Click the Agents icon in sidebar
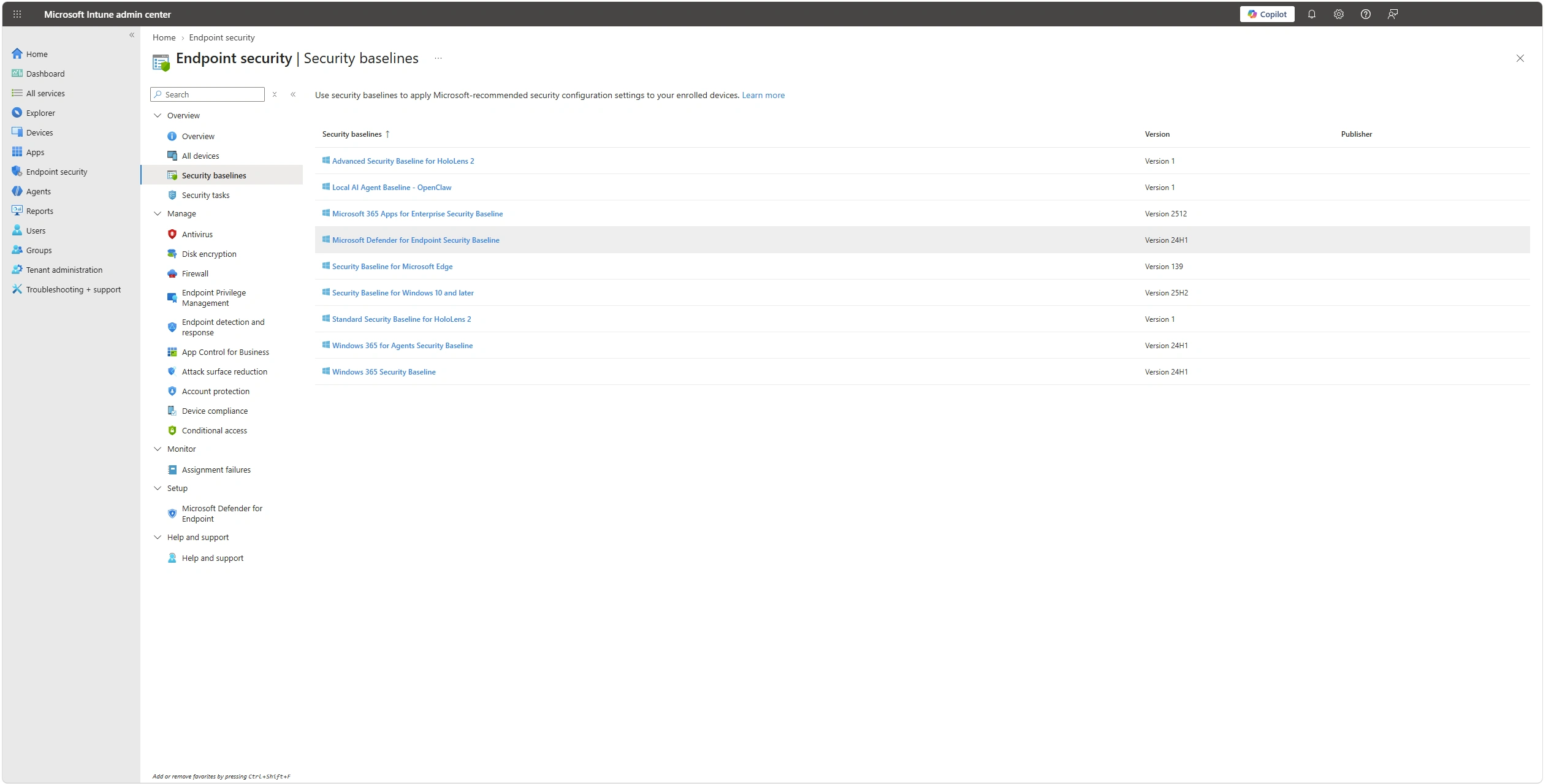 pyautogui.click(x=17, y=191)
